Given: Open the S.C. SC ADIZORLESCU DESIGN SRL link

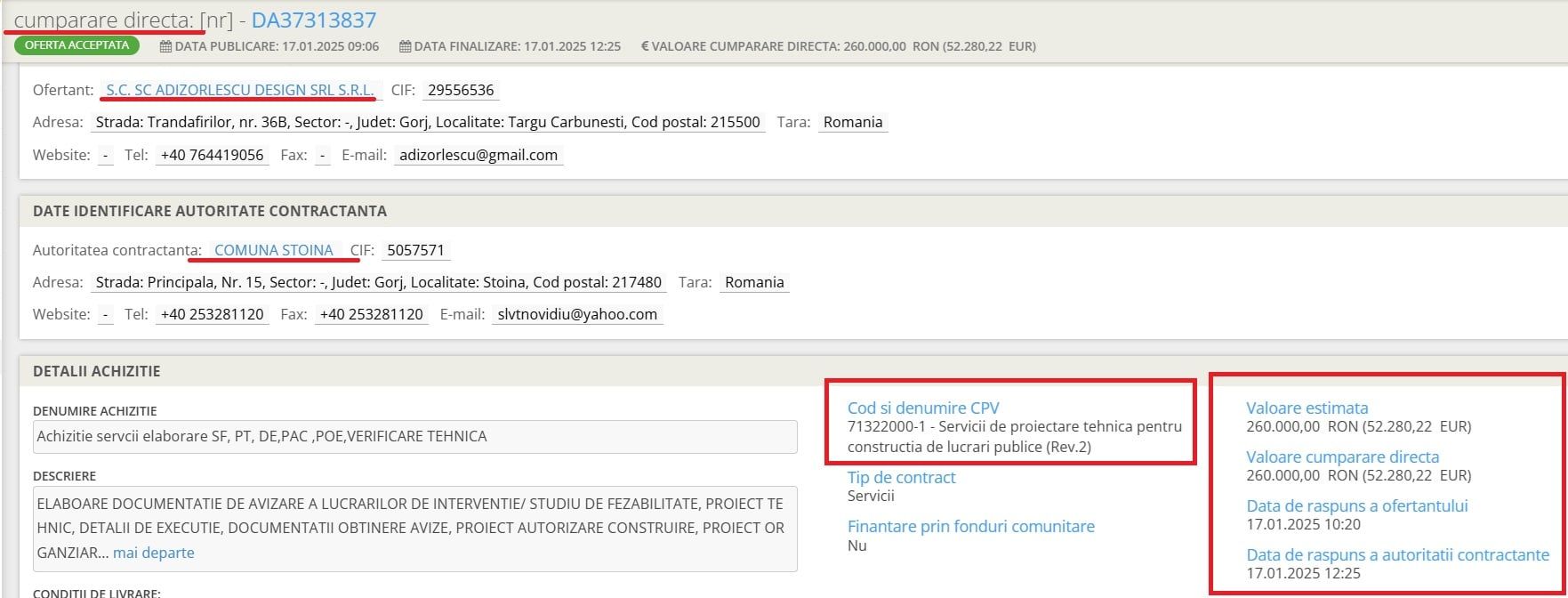Looking at the screenshot, I should point(239,90).
